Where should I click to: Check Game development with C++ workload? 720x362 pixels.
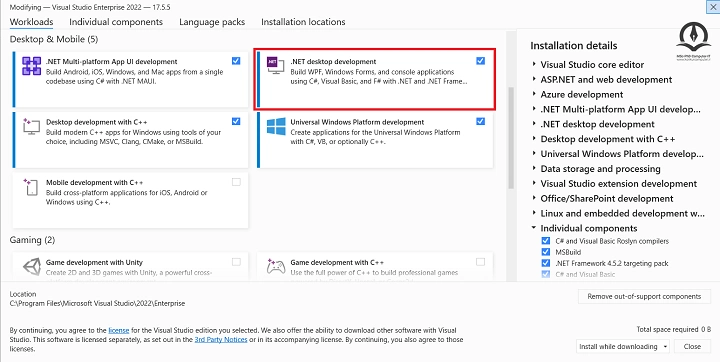(480, 262)
